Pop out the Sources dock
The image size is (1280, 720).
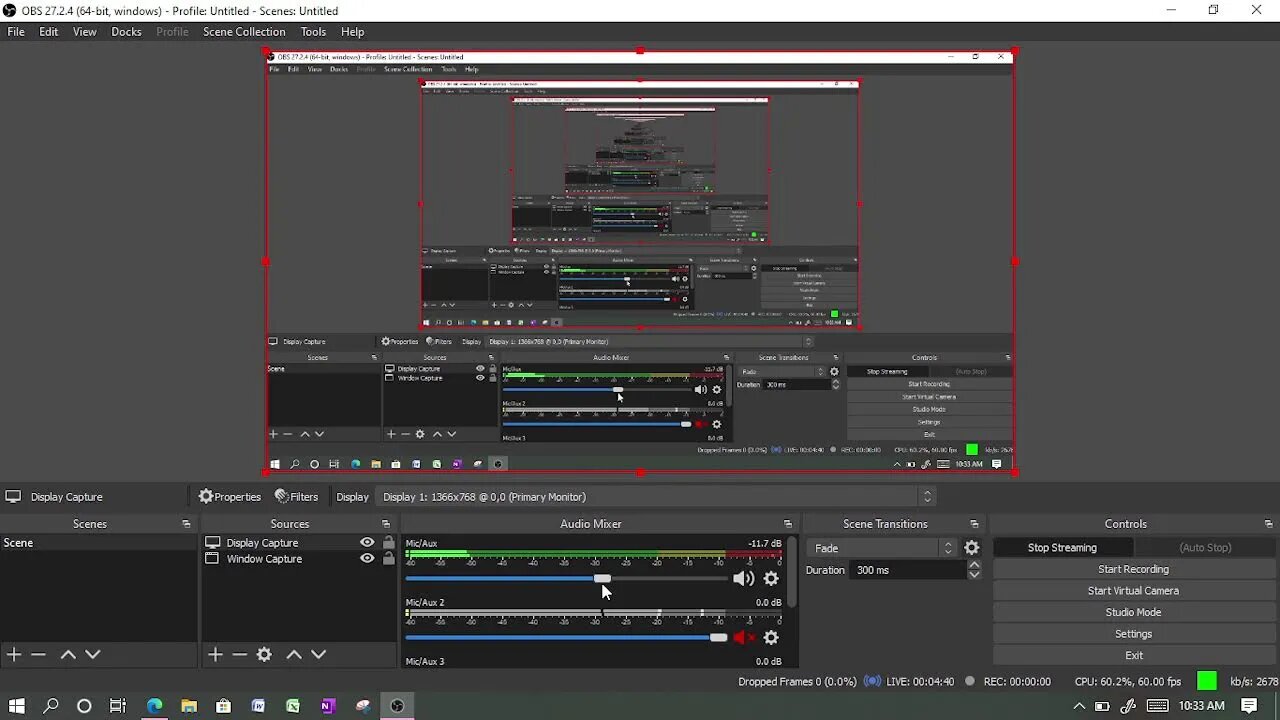pos(386,524)
